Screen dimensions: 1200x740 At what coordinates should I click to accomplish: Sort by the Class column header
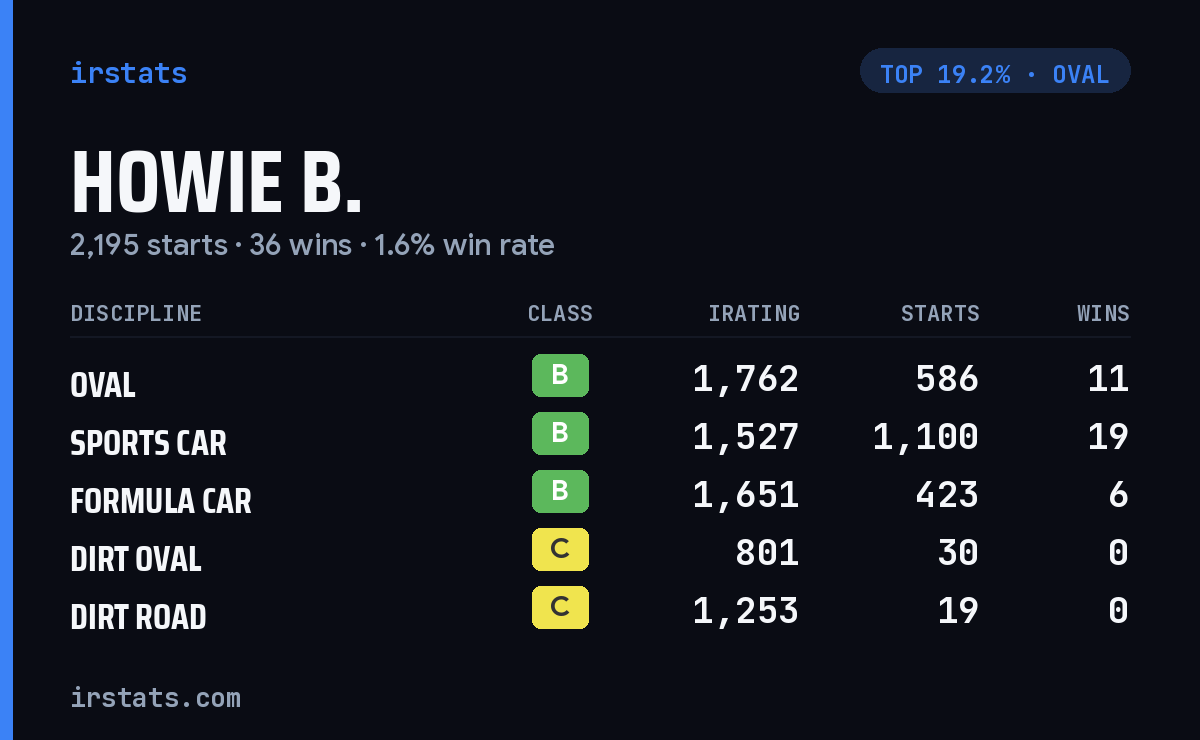[x=560, y=314]
